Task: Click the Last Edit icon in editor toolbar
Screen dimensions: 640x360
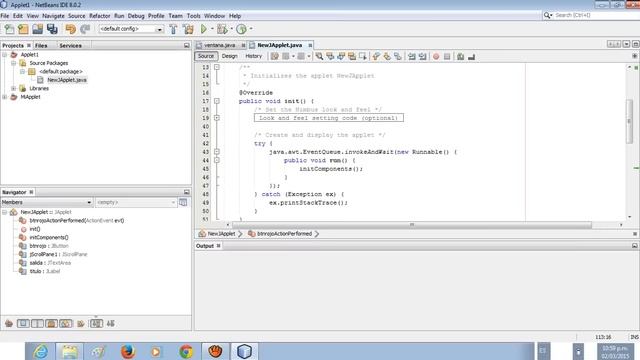Action: (x=275, y=56)
